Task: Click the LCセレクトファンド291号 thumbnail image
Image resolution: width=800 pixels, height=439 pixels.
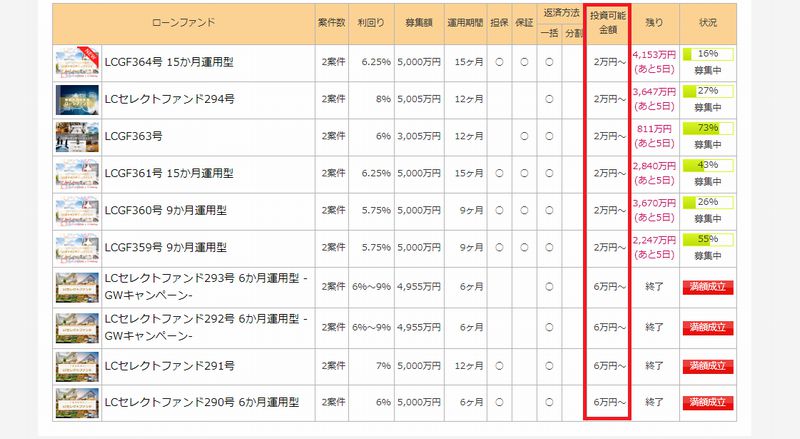Action: [77, 367]
